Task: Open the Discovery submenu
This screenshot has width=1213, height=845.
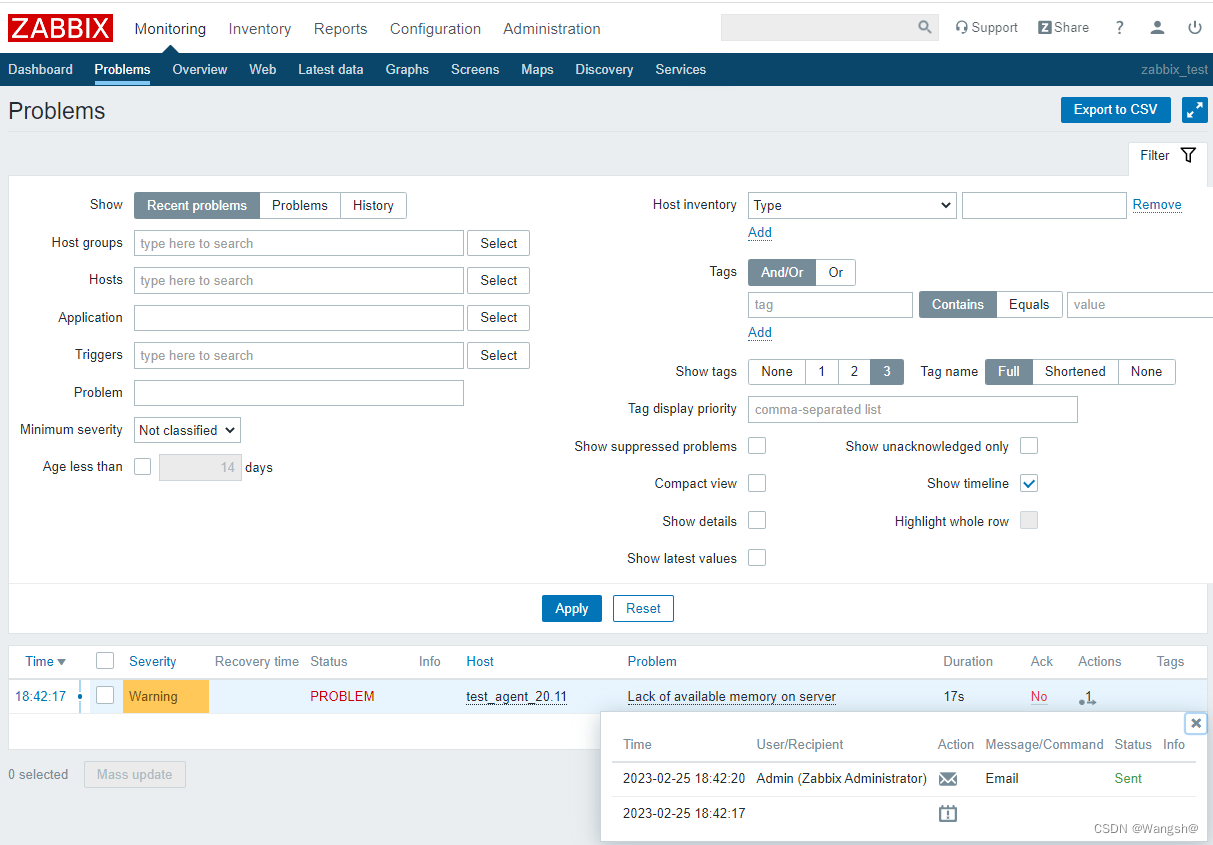Action: pos(604,69)
